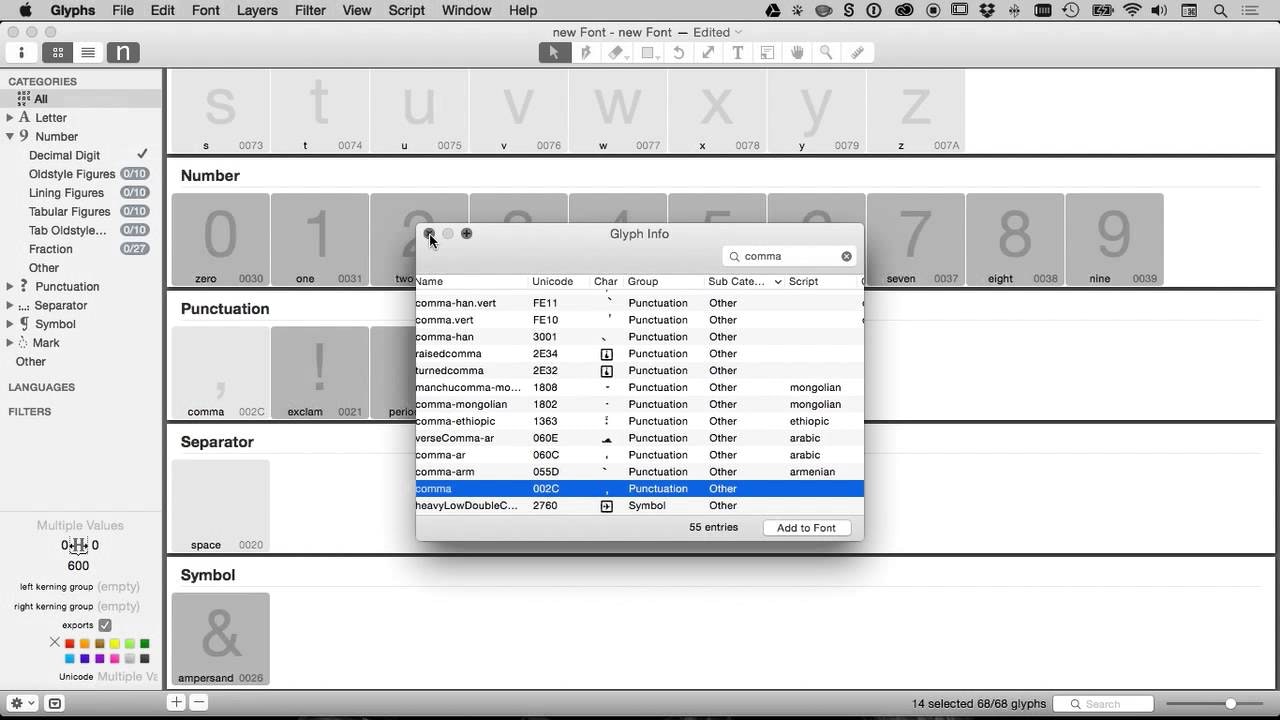Choose the Hand tool
Image resolution: width=1280 pixels, height=720 pixels.
(797, 53)
